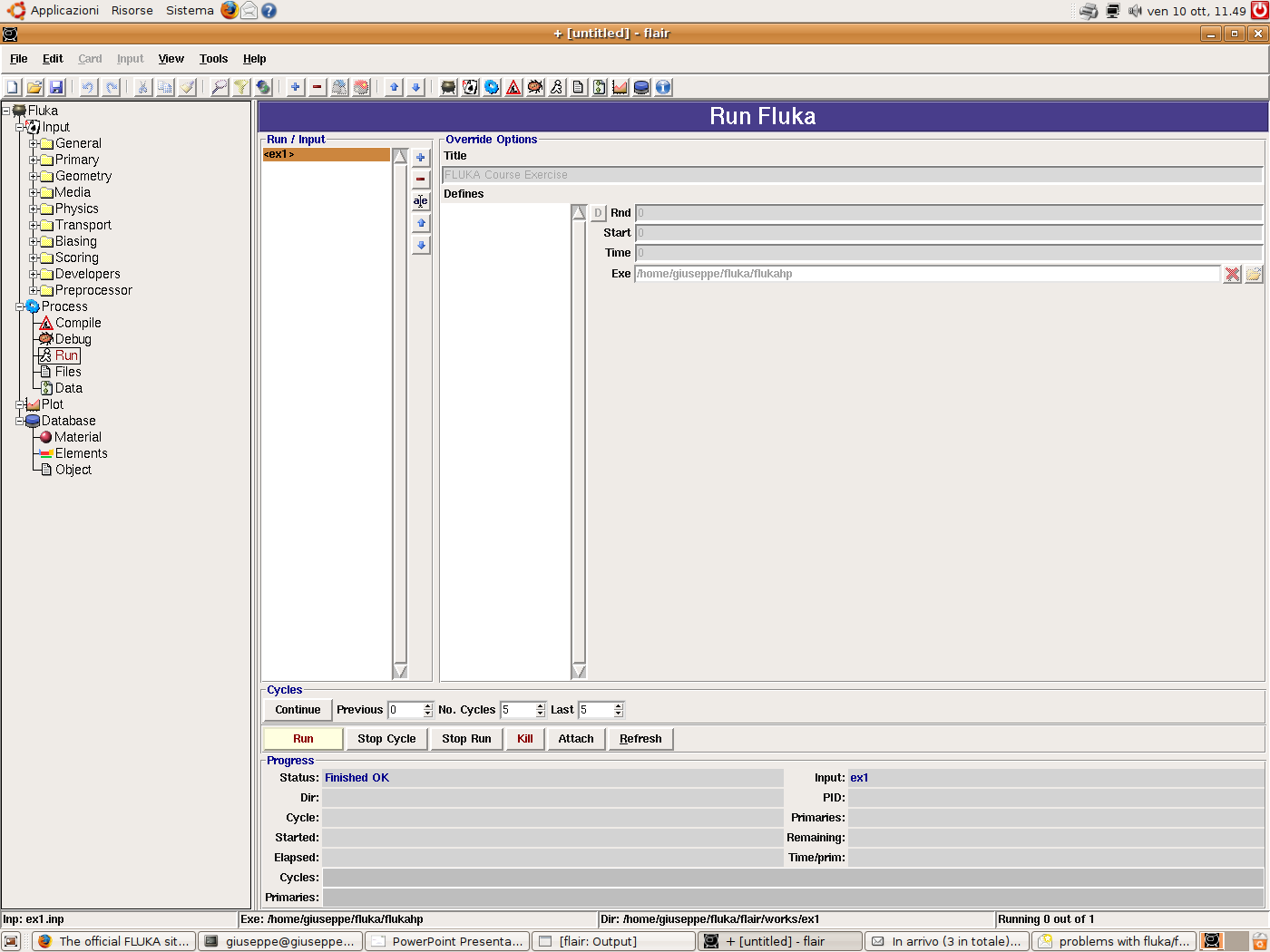Click the Debug bug toolbar icon
The height and width of the screenshot is (952, 1270).
[x=535, y=87]
